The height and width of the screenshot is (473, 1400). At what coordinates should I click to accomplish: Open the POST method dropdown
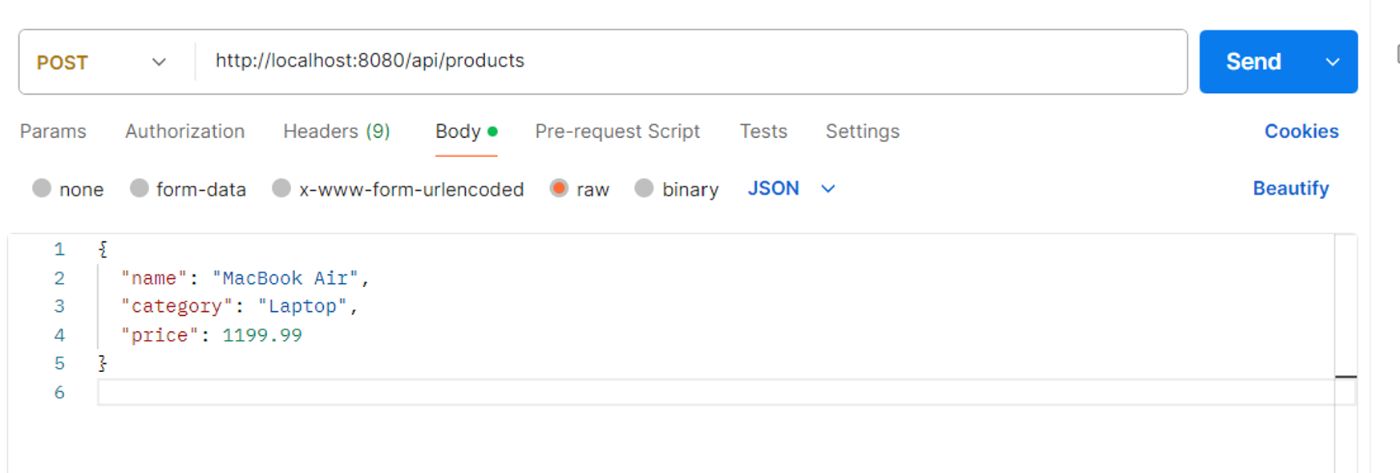[102, 62]
